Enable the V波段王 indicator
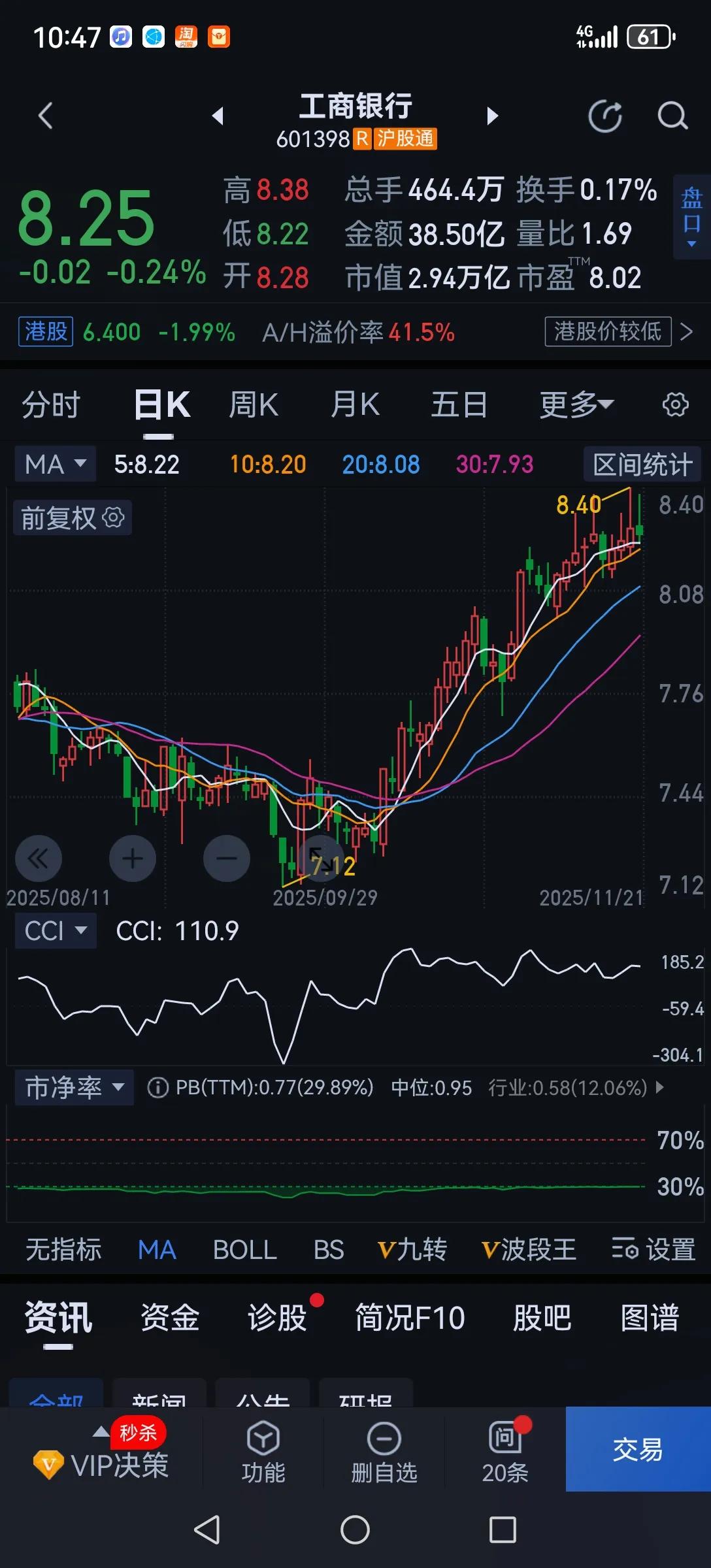The image size is (711, 1568). [529, 1249]
